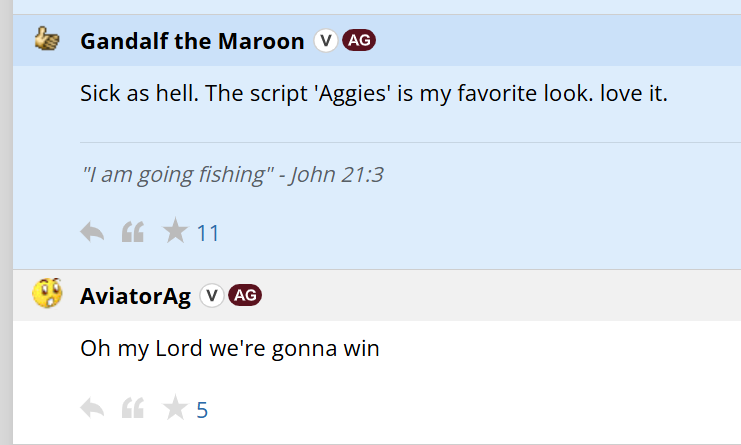741x445 pixels.
Task: Click the 'Oh my Lord we're gonna win' text
Action: [230, 349]
